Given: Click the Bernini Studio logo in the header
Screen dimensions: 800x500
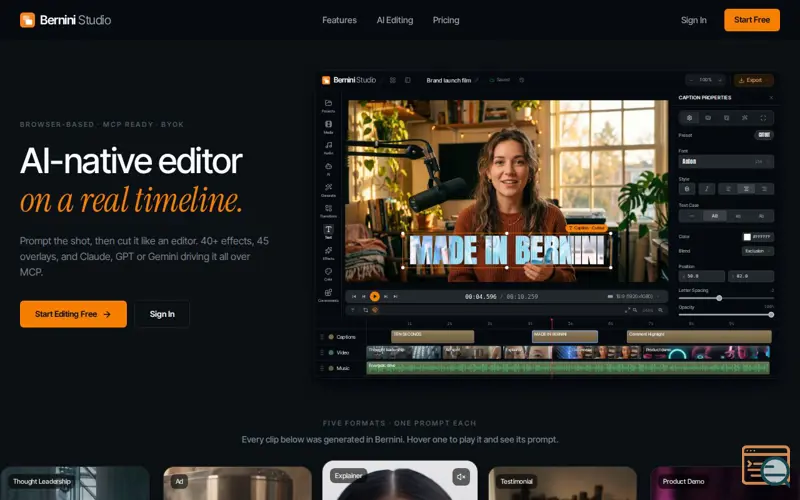Looking at the screenshot, I should [x=65, y=20].
